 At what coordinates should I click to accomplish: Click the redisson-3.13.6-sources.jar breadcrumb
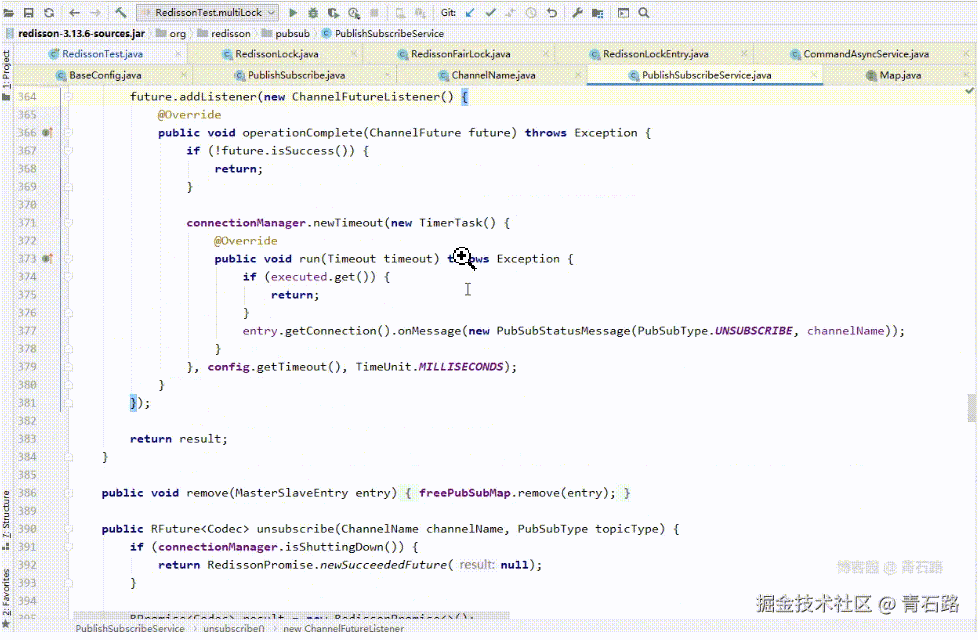(x=81, y=34)
